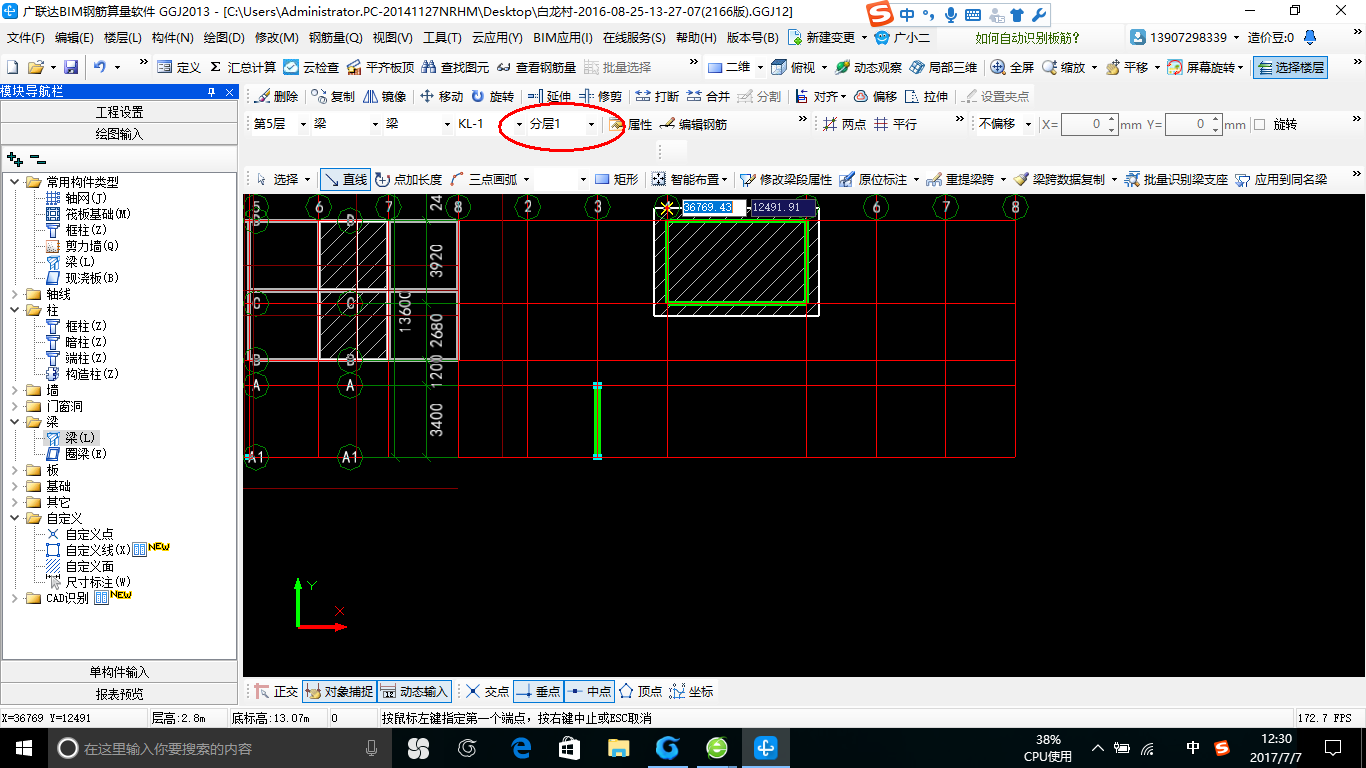This screenshot has width=1366, height=768.
Task: Select the 矩形 rectangle draw tool
Action: point(616,180)
